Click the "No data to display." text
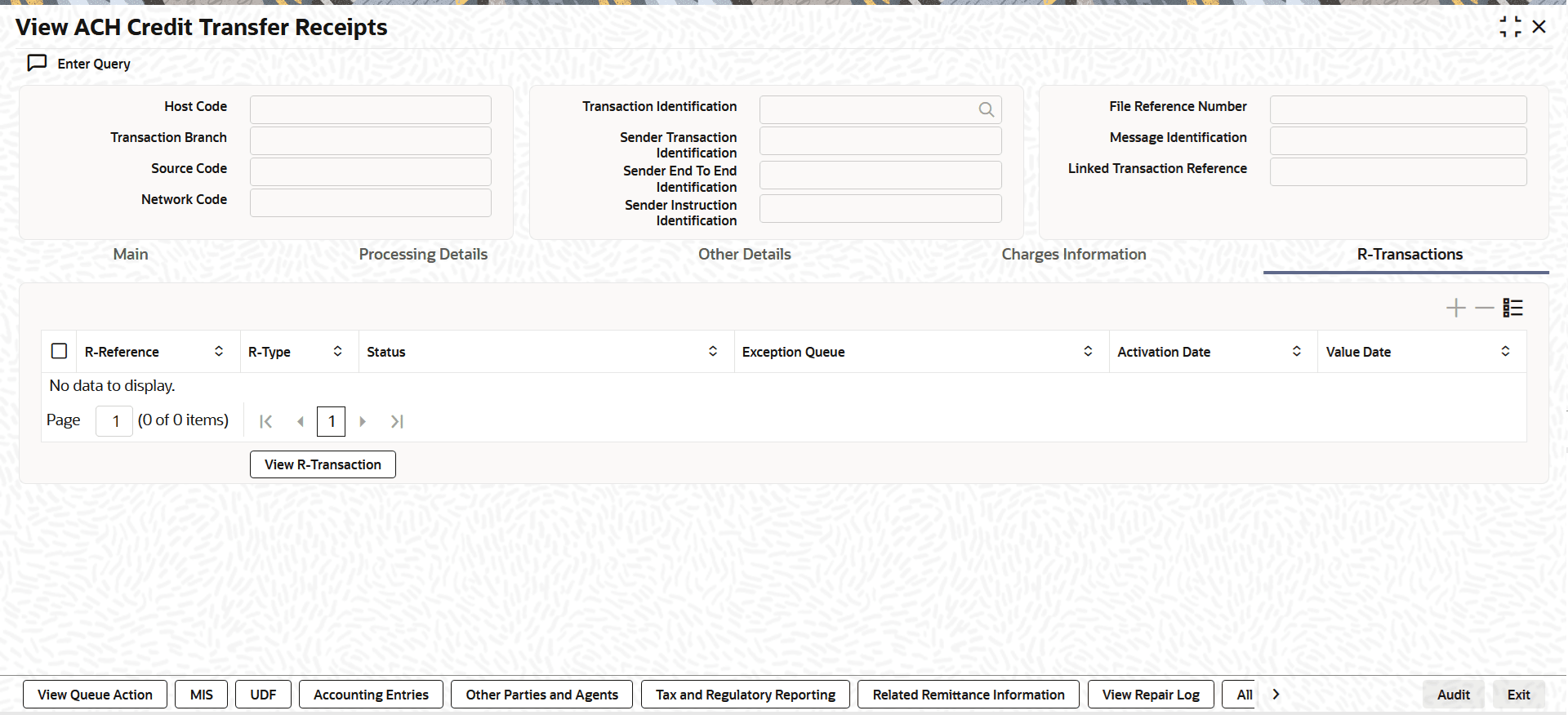This screenshot has height=715, width=1568. point(112,385)
